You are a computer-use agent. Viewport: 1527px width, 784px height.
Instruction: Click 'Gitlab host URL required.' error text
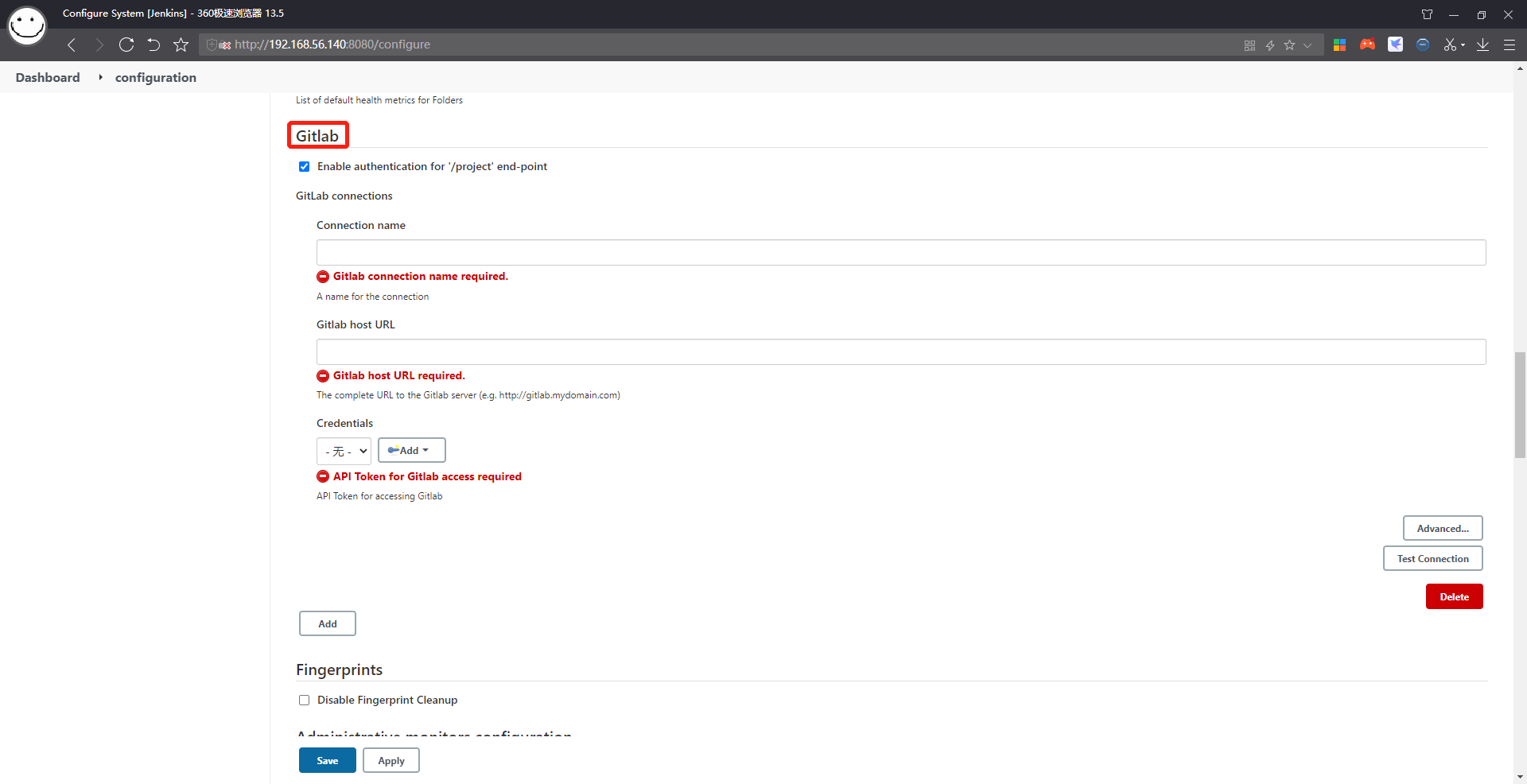click(399, 376)
